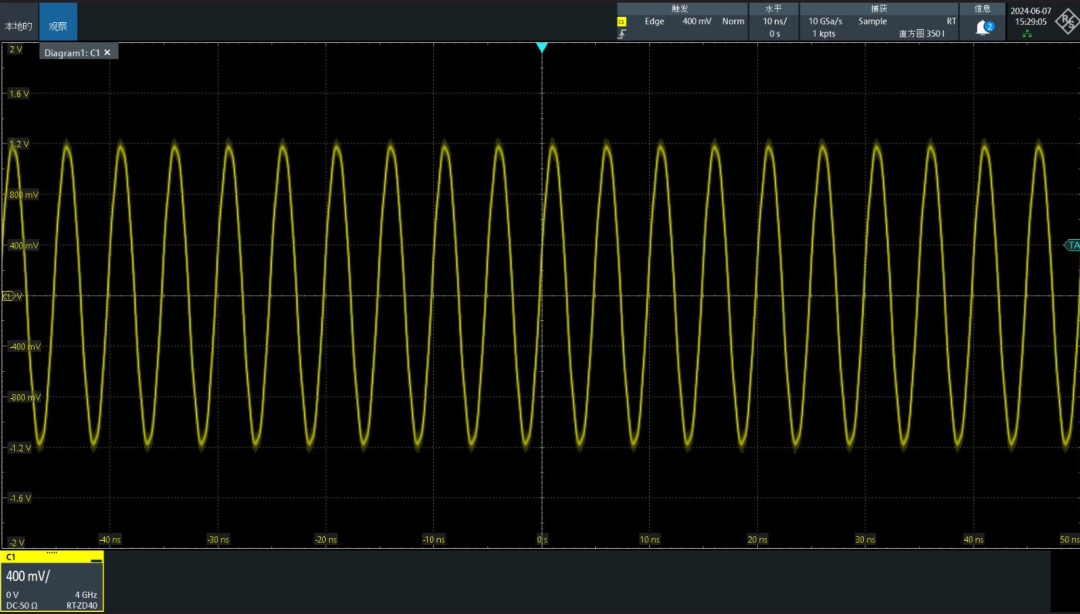Viewport: 1080px width, 614px height.
Task: Open the 观察 tab
Action: [58, 22]
